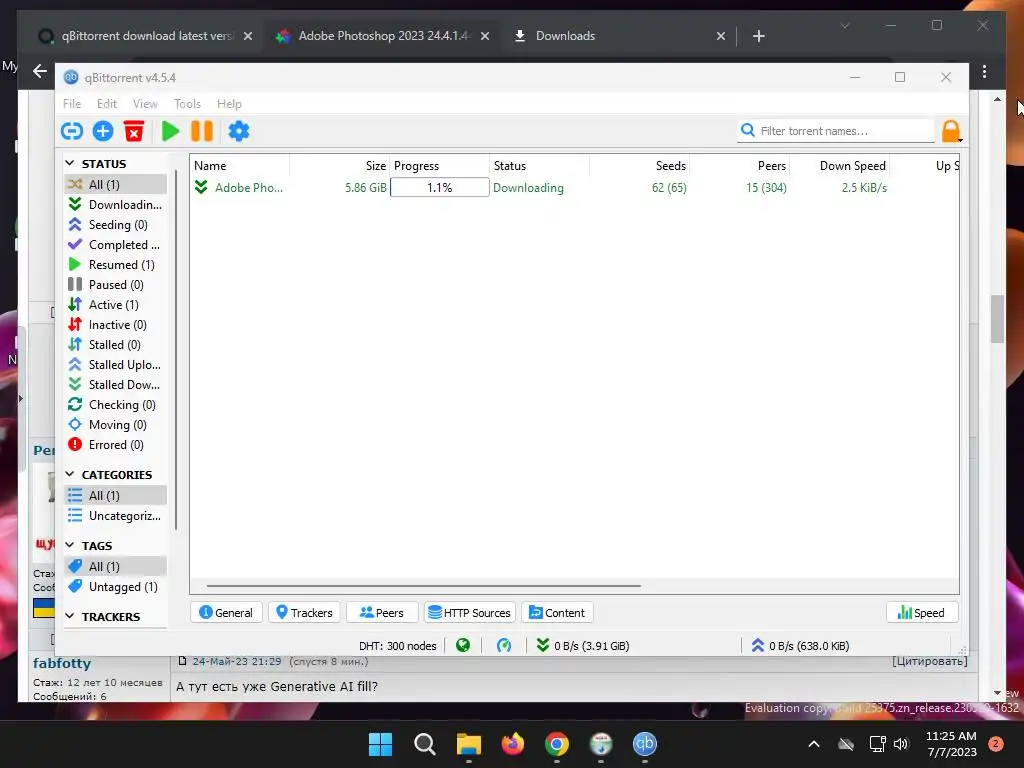Select the Untagged (1) tag filter

116,586
